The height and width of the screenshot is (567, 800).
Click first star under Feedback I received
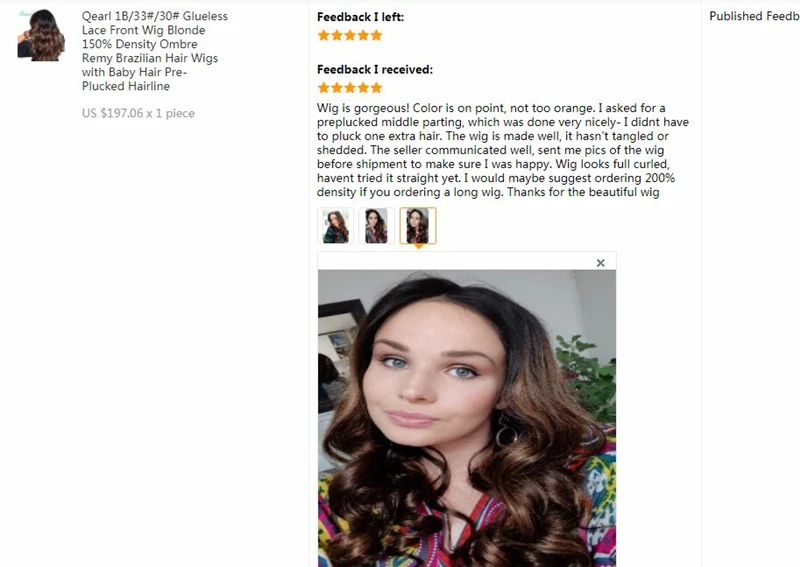pyautogui.click(x=323, y=88)
